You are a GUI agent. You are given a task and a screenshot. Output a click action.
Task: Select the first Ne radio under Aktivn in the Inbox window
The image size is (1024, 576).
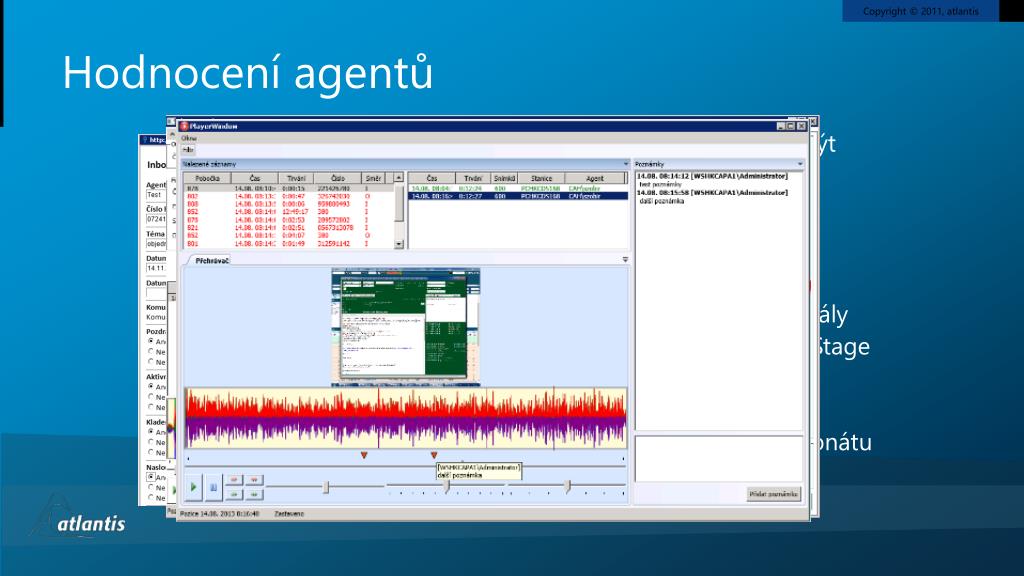coord(151,396)
